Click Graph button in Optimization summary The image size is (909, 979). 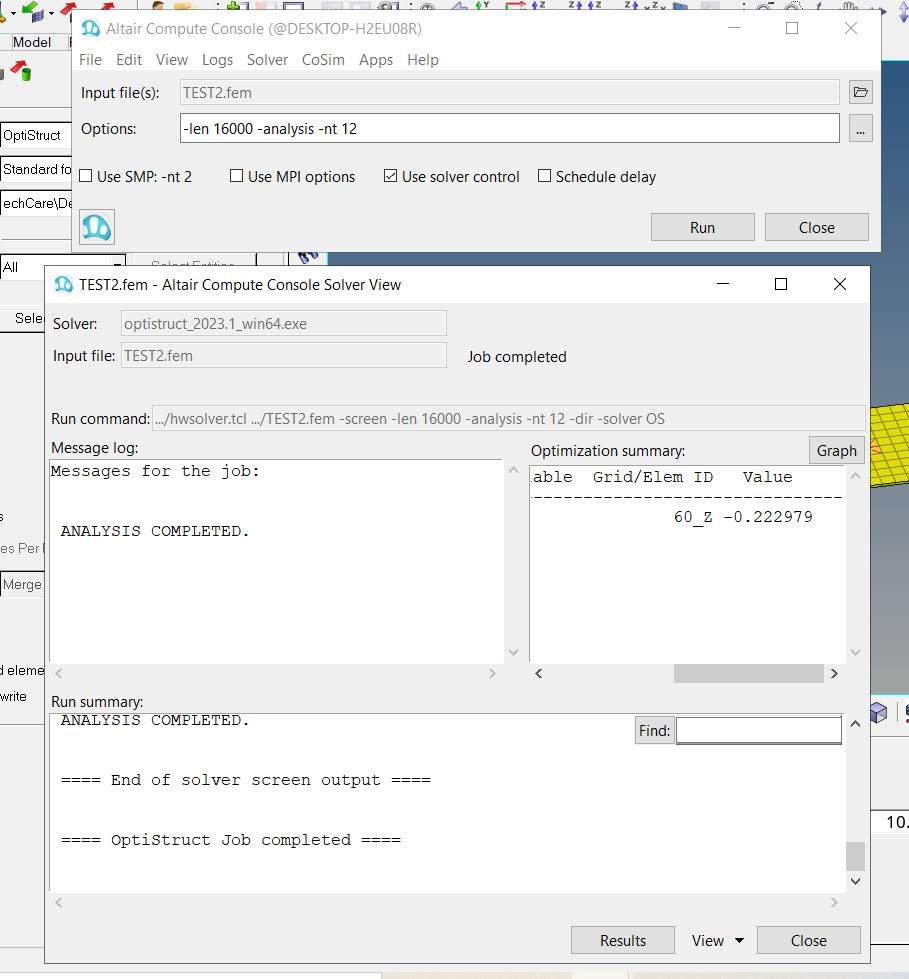pyautogui.click(x=837, y=450)
